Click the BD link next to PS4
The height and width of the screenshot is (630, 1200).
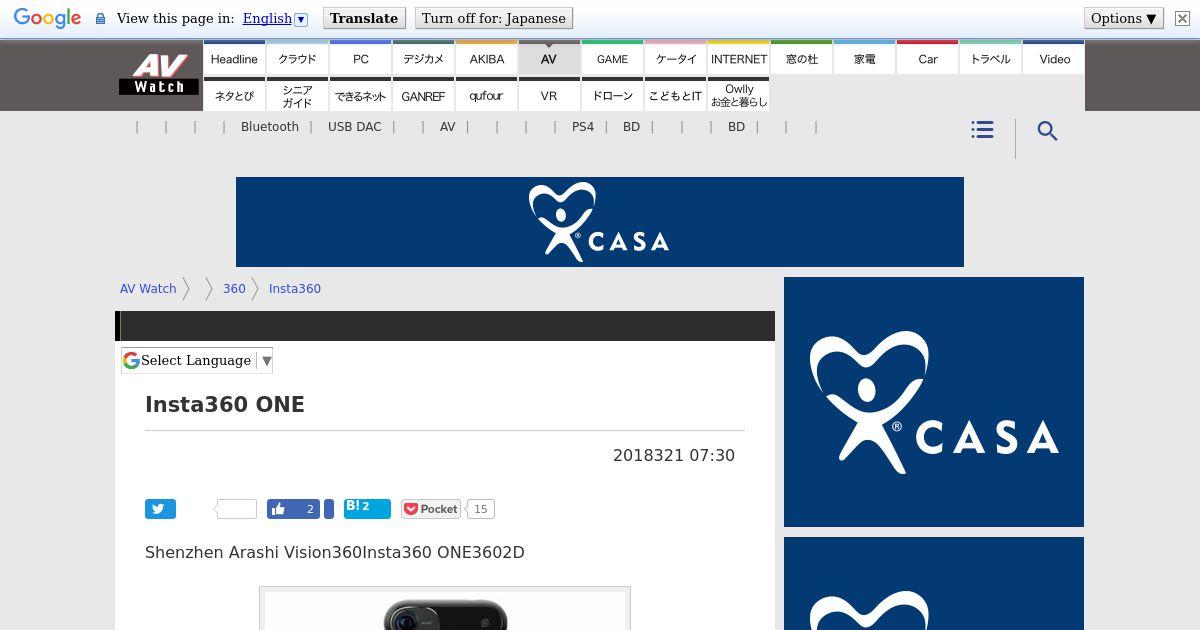631,127
